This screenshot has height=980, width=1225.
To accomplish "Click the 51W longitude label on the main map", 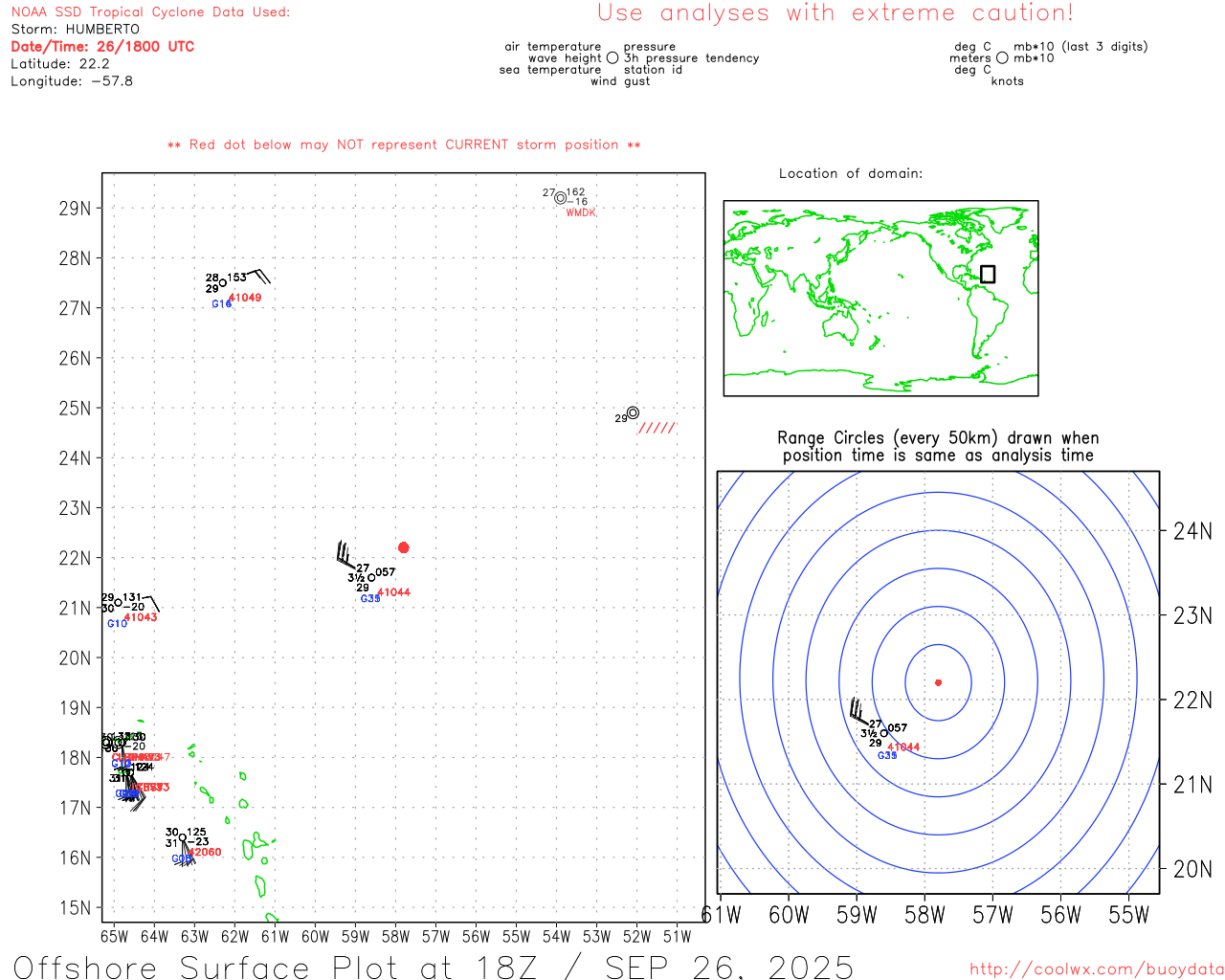I will click(x=677, y=937).
